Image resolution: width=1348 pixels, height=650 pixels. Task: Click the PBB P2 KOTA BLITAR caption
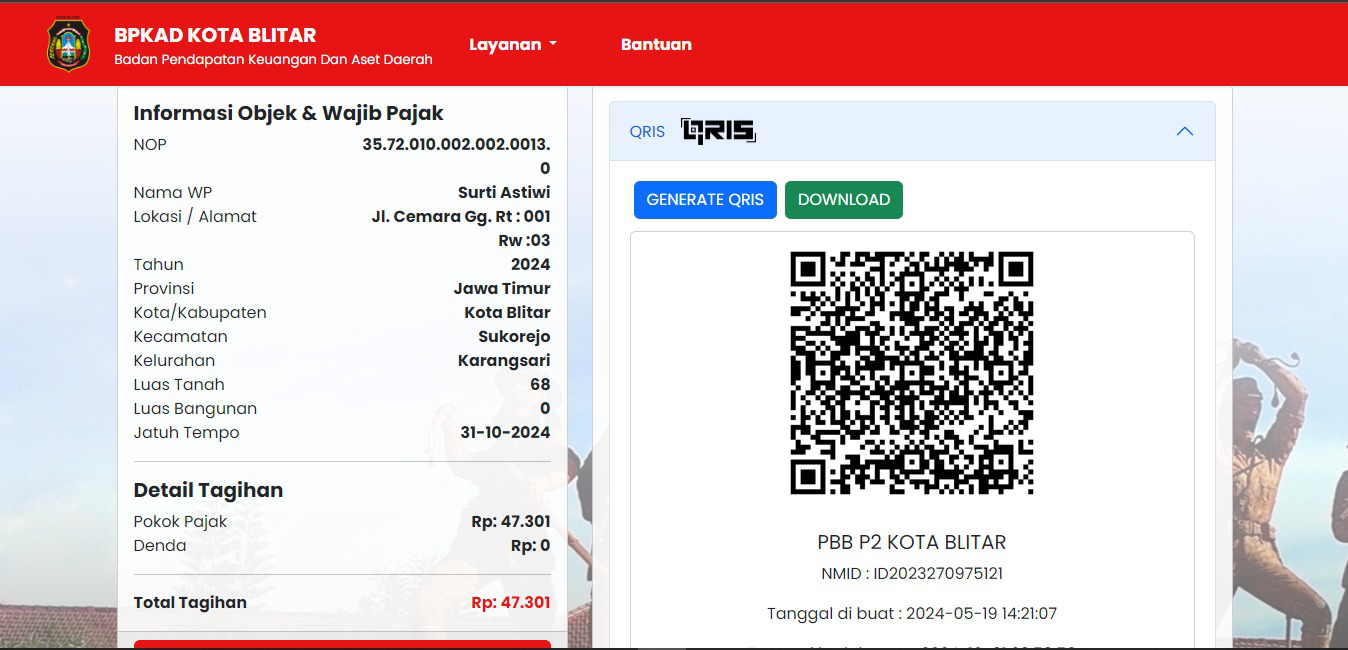pyautogui.click(x=911, y=542)
